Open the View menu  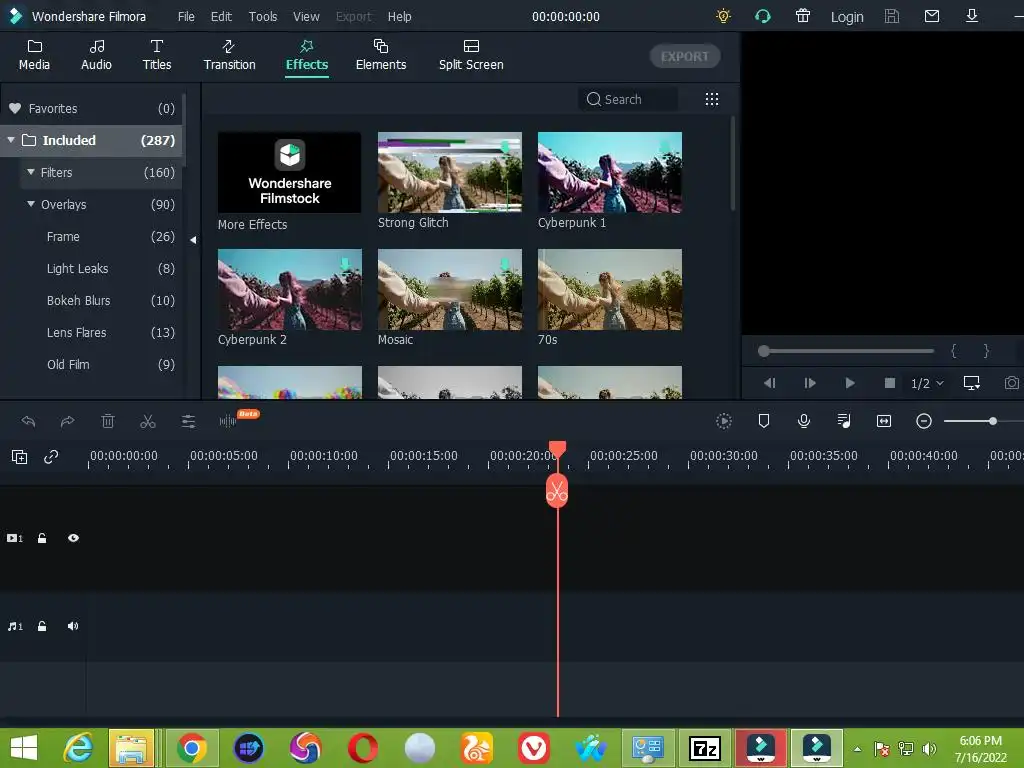(x=306, y=16)
